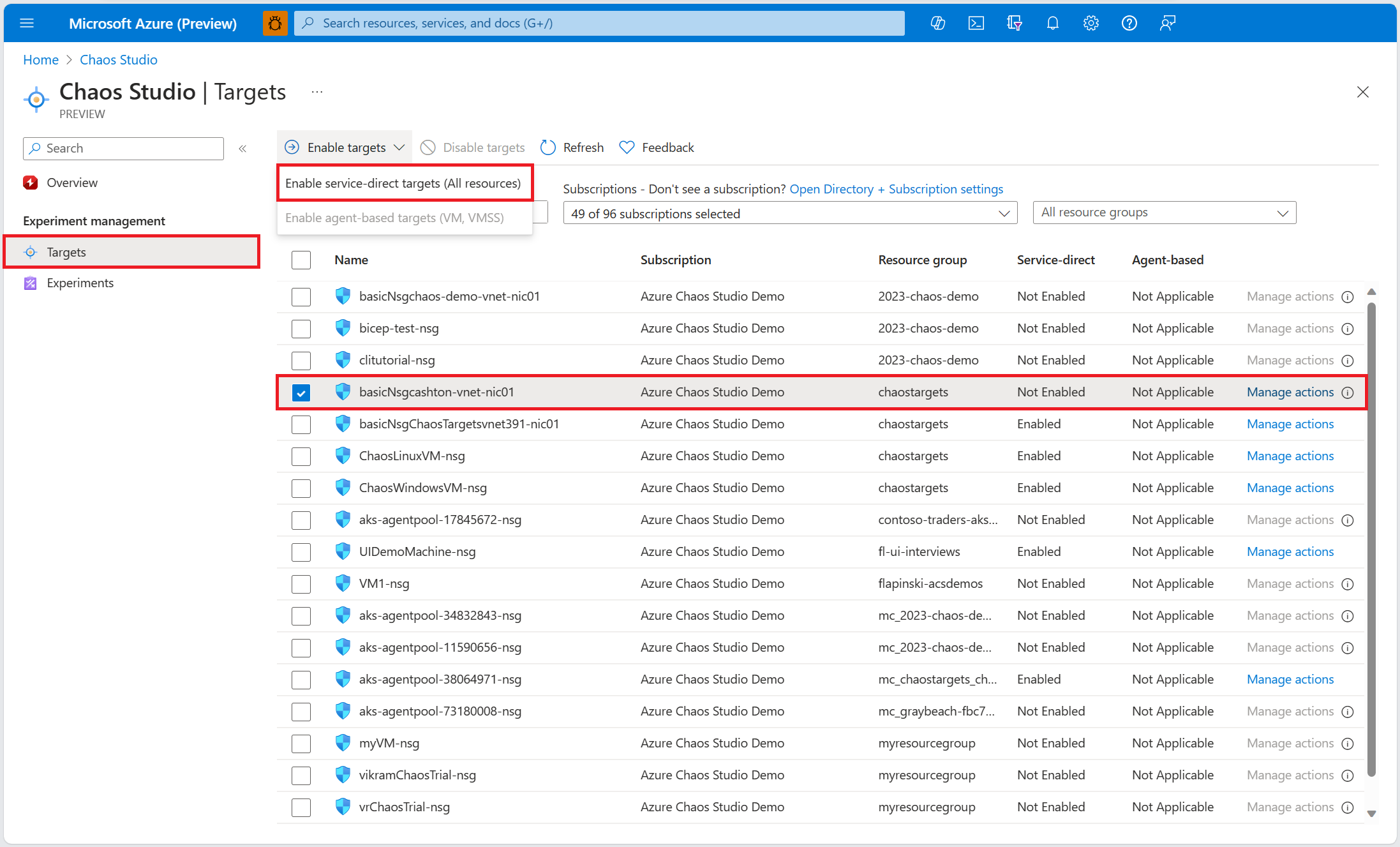
Task: Click Manage actions for ChaosLinuxVM-nsg
Action: tap(1290, 456)
